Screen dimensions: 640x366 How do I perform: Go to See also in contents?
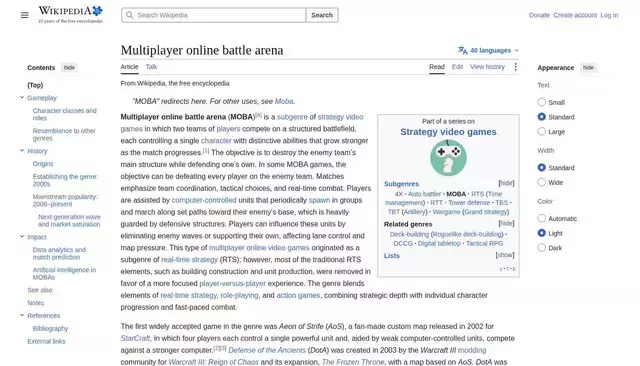click(x=40, y=290)
